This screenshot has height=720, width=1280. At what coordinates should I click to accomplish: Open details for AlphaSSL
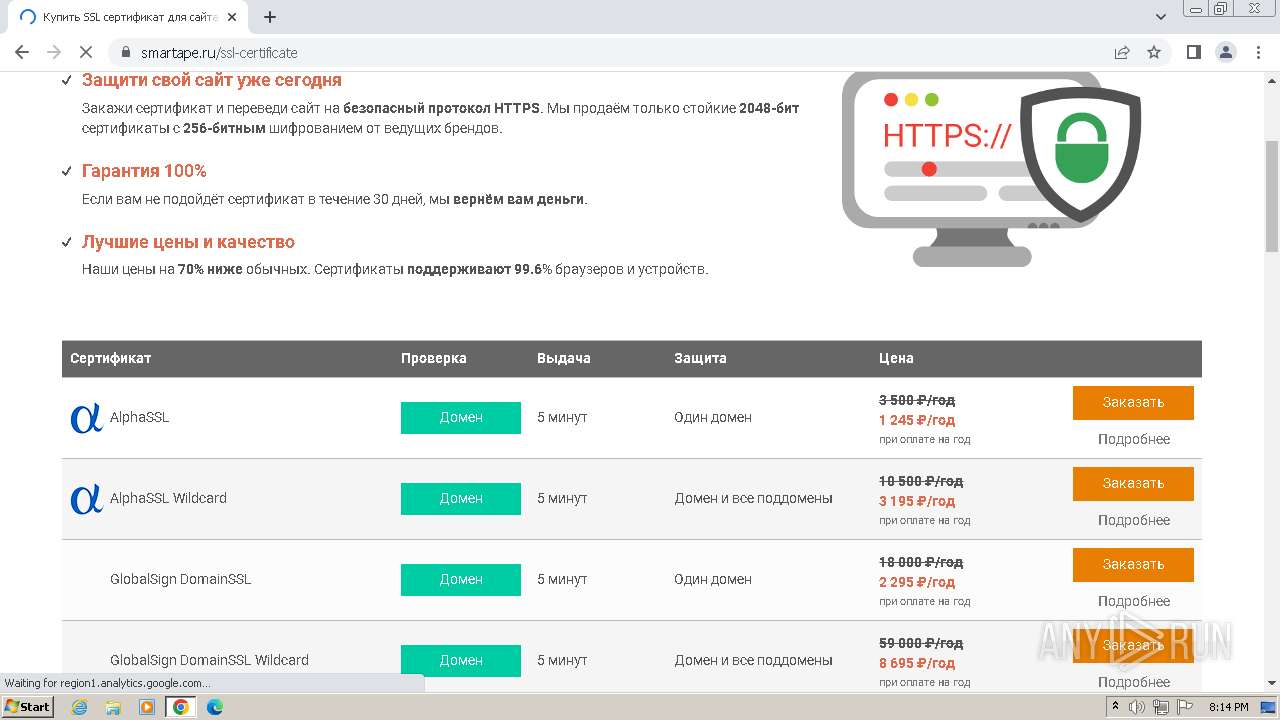tap(1133, 439)
